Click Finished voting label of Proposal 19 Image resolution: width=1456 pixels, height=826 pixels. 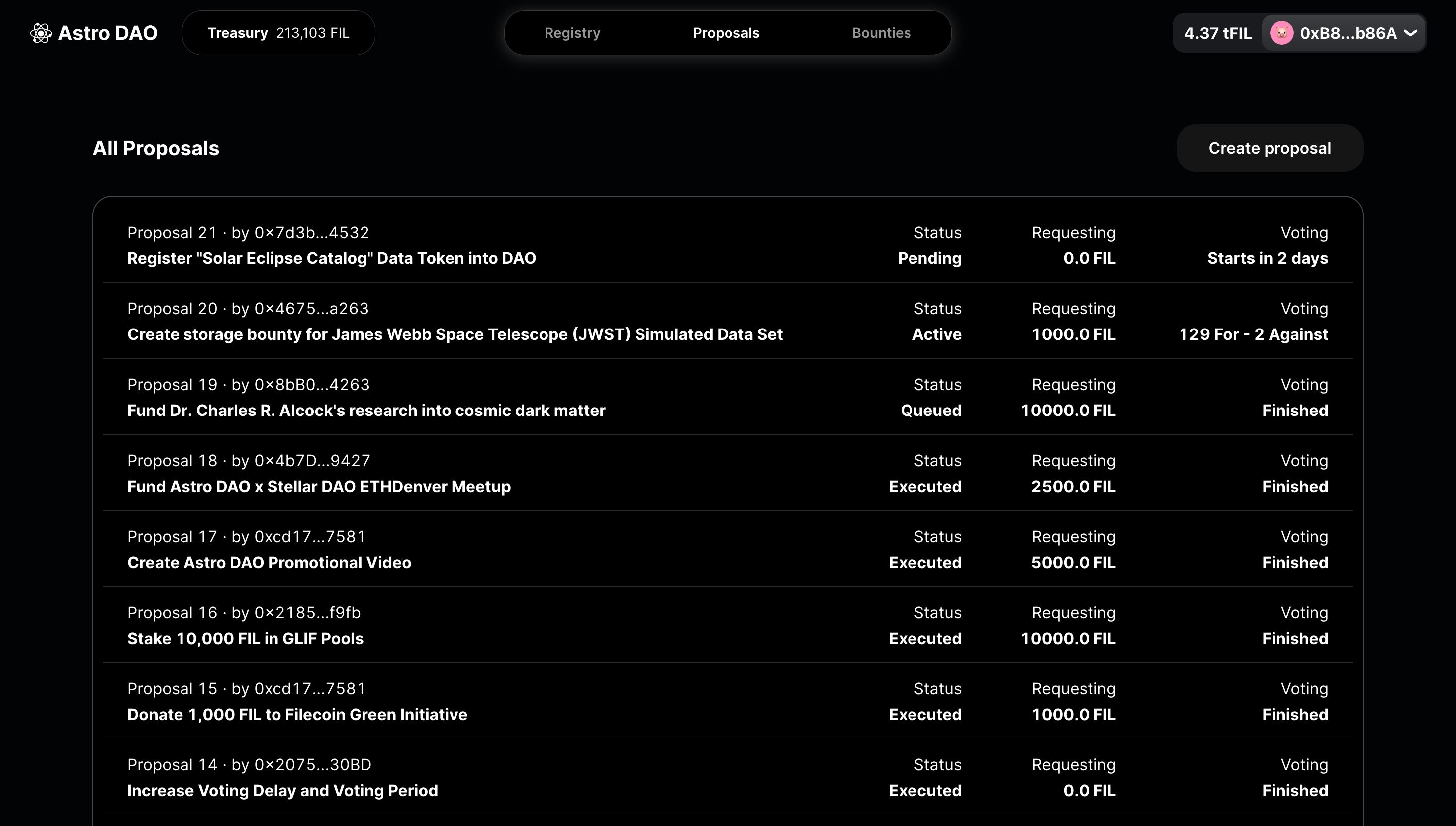1295,411
